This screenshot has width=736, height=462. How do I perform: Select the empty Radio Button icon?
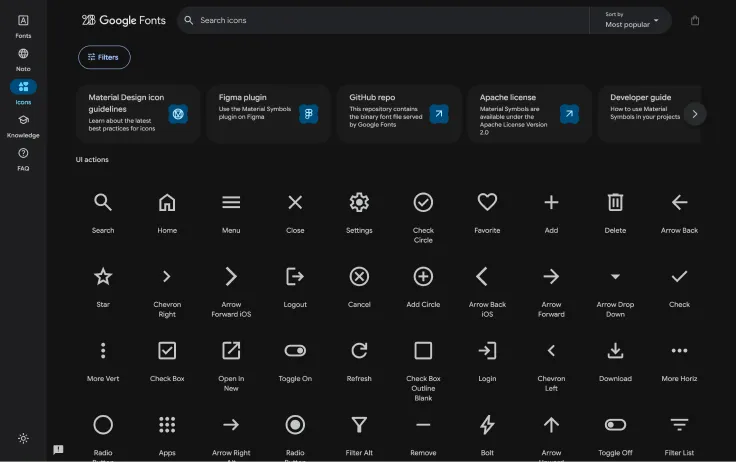103,425
